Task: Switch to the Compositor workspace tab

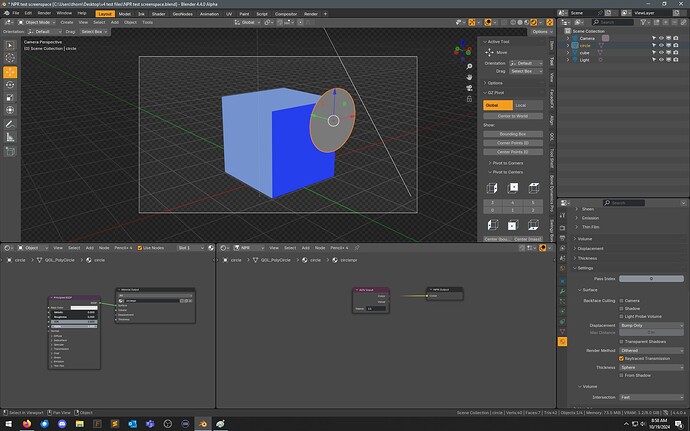Action: click(x=286, y=14)
